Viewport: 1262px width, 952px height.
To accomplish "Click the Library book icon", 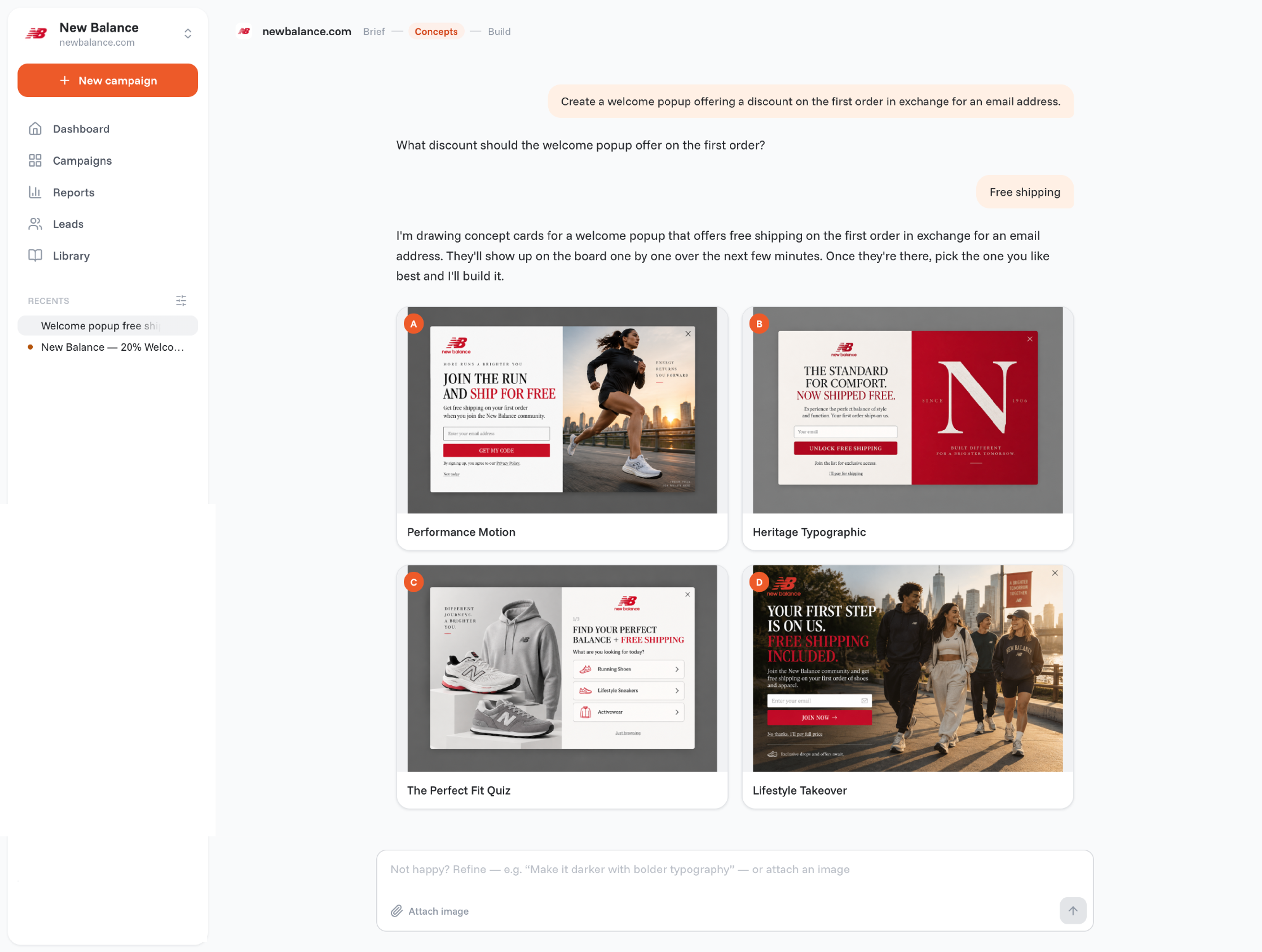I will point(35,256).
